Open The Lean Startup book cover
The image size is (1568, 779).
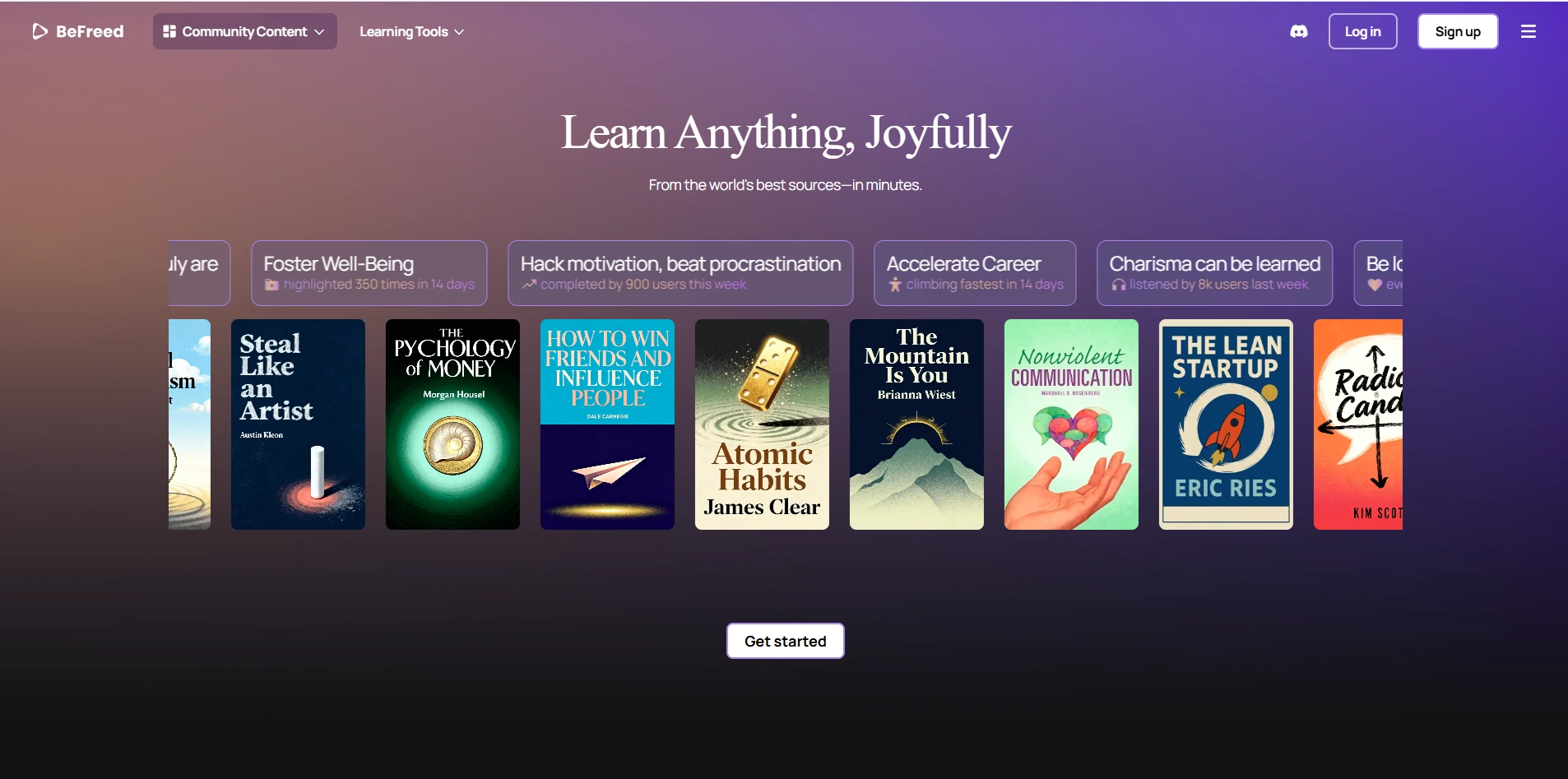coord(1226,424)
